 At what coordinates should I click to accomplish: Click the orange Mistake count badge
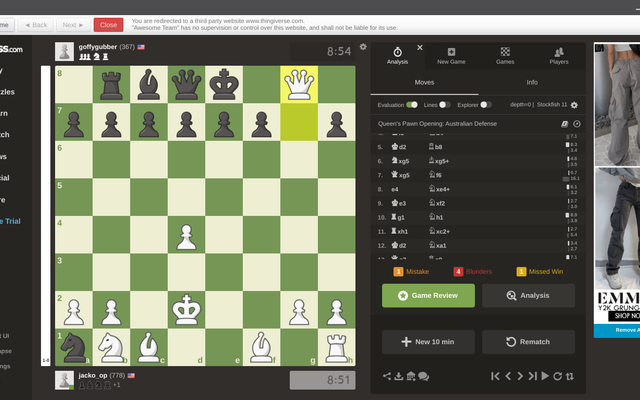398,271
